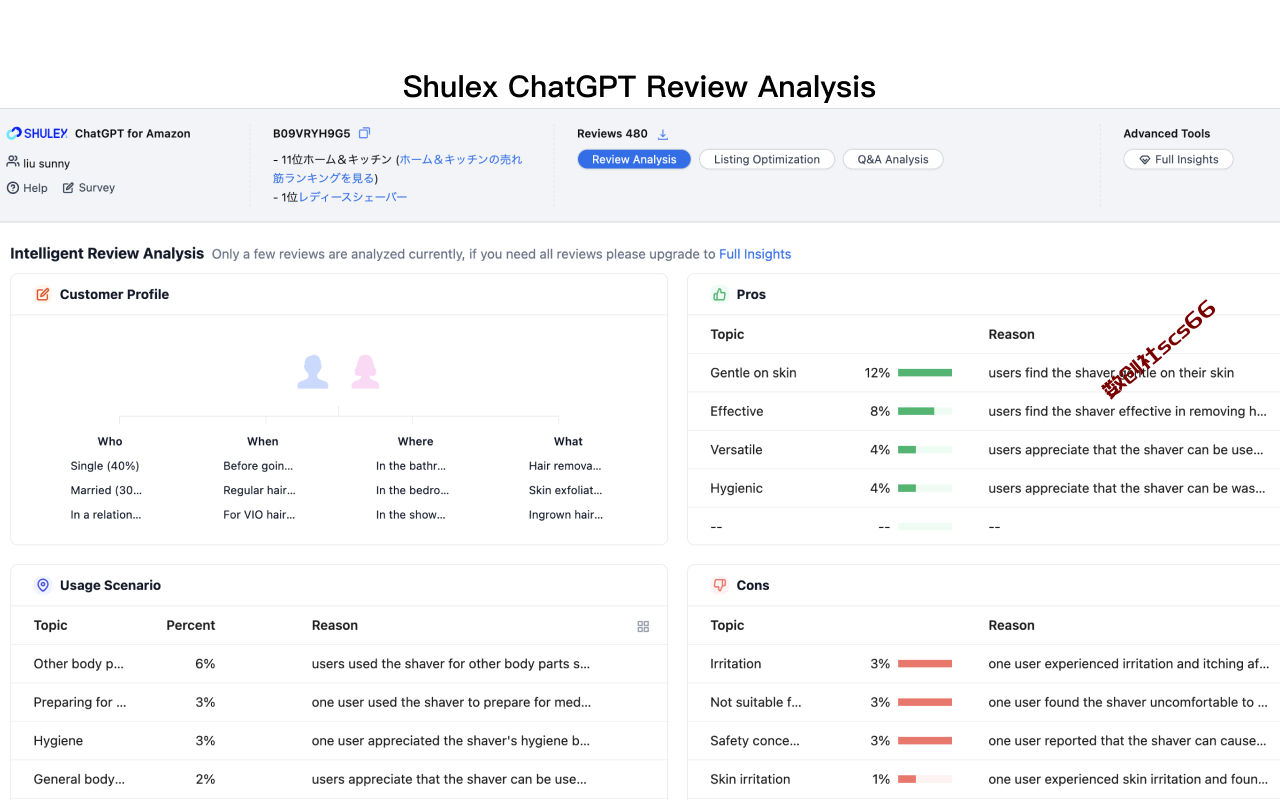This screenshot has width=1280, height=800.
Task: Click the Hygienic 4% progress bar
Action: click(925, 488)
